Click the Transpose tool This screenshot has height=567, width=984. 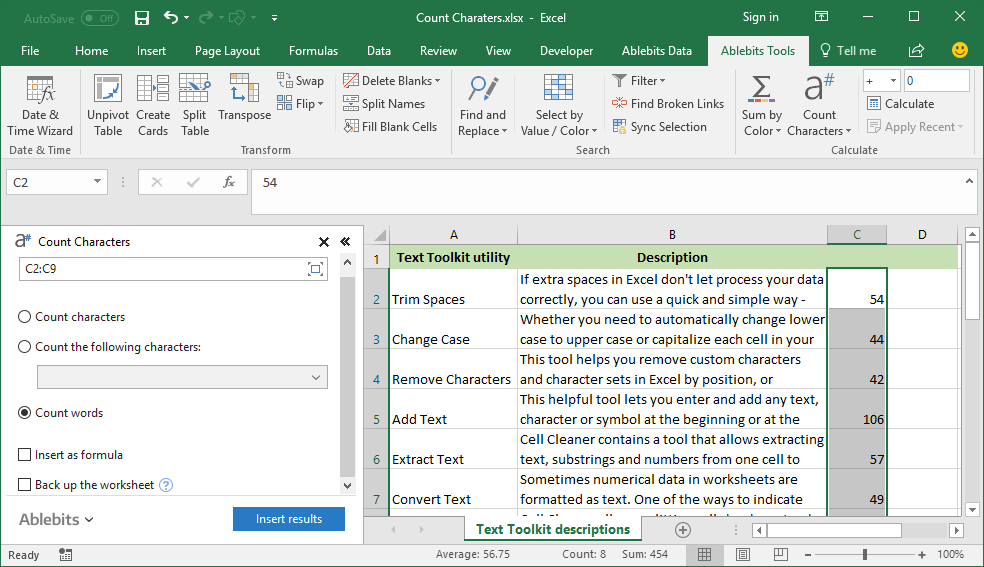tap(244, 98)
